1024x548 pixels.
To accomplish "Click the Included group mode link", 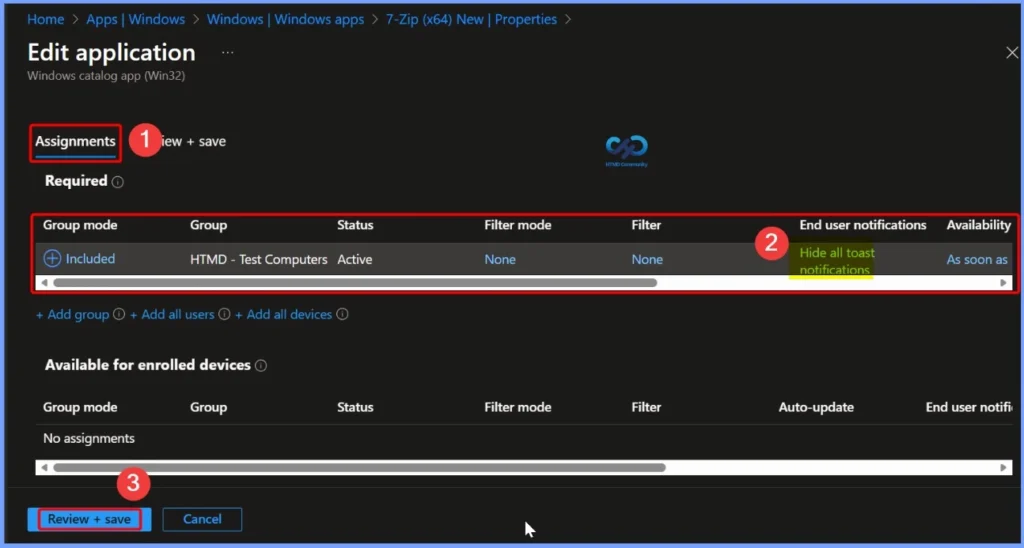I will 90,259.
